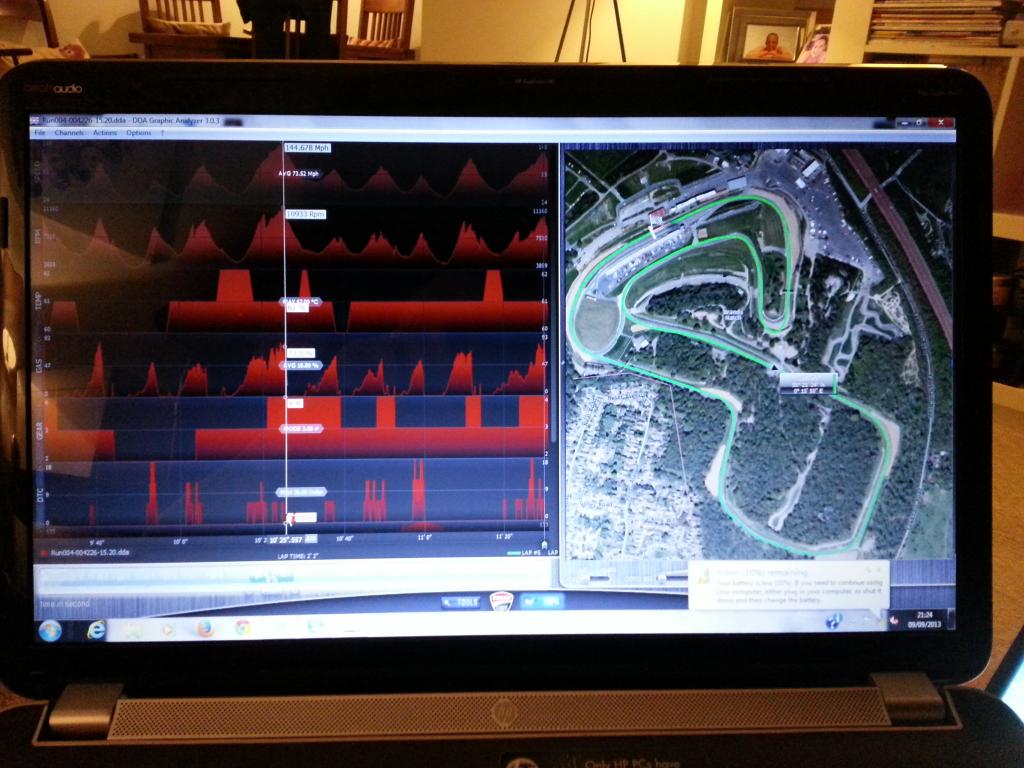Image resolution: width=1024 pixels, height=768 pixels.
Task: Open the File menu
Action: [40, 133]
